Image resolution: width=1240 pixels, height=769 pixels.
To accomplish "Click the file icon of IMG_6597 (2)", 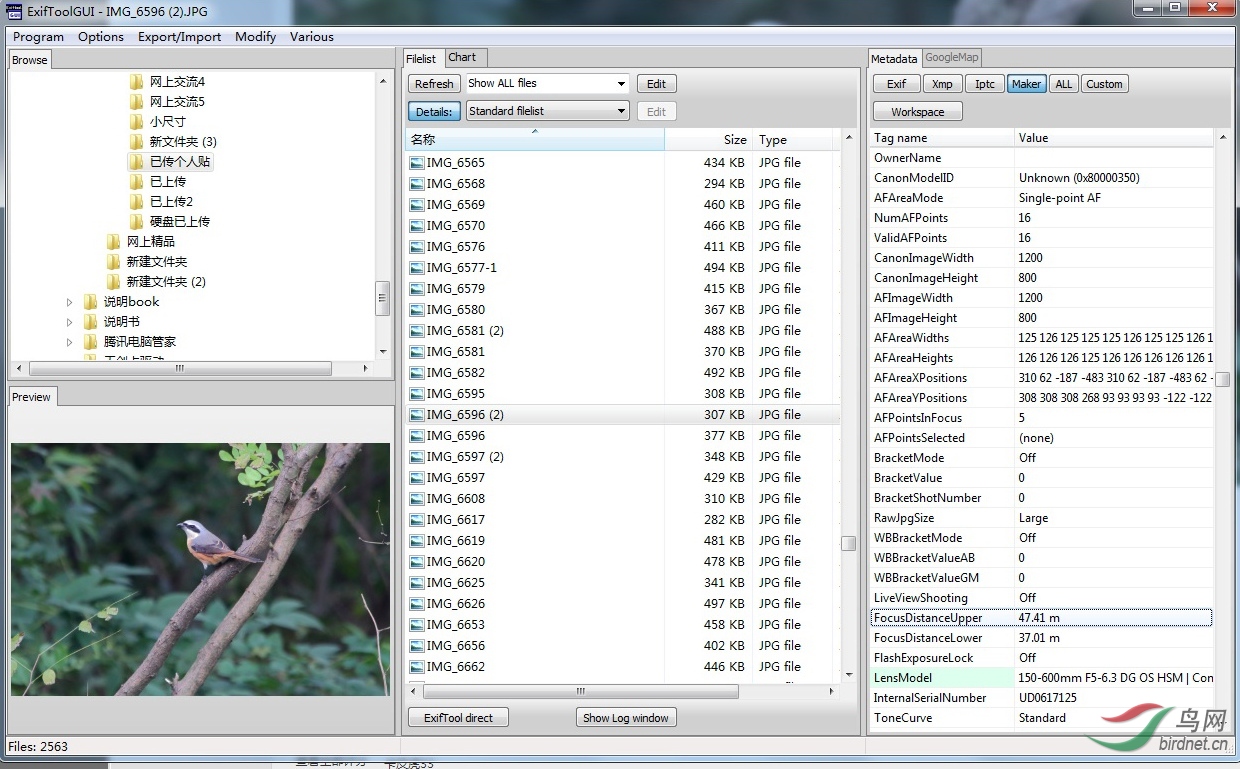I will [x=417, y=456].
